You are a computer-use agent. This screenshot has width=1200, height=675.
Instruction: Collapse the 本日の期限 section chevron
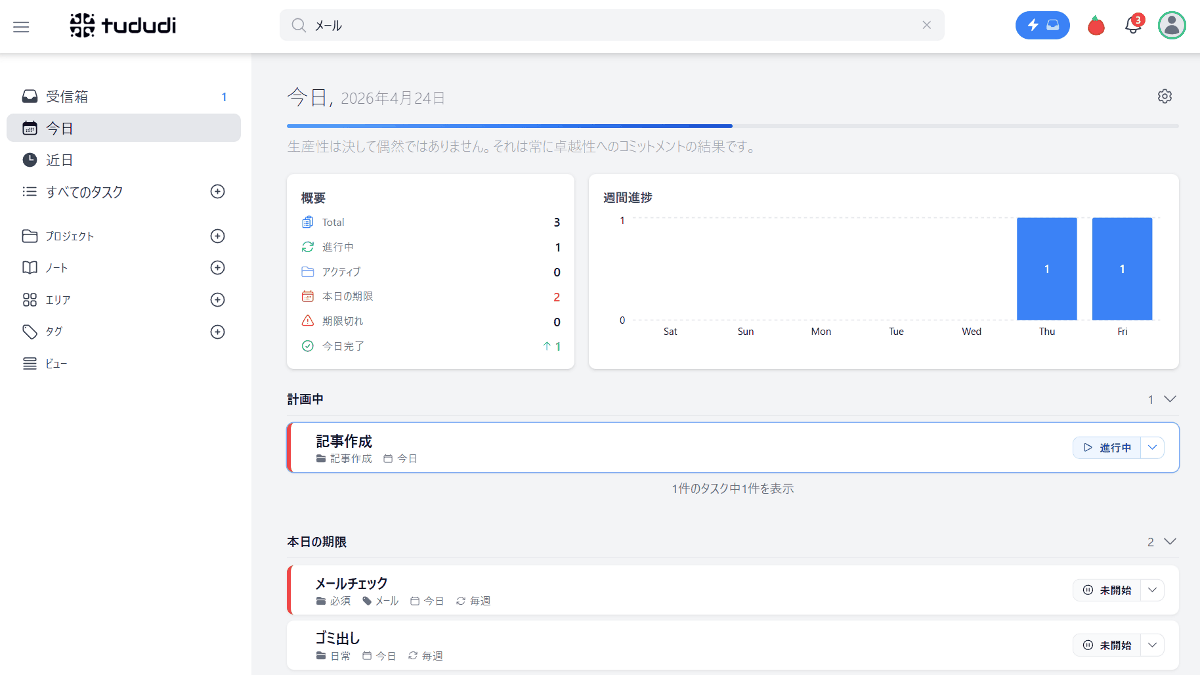click(1168, 541)
